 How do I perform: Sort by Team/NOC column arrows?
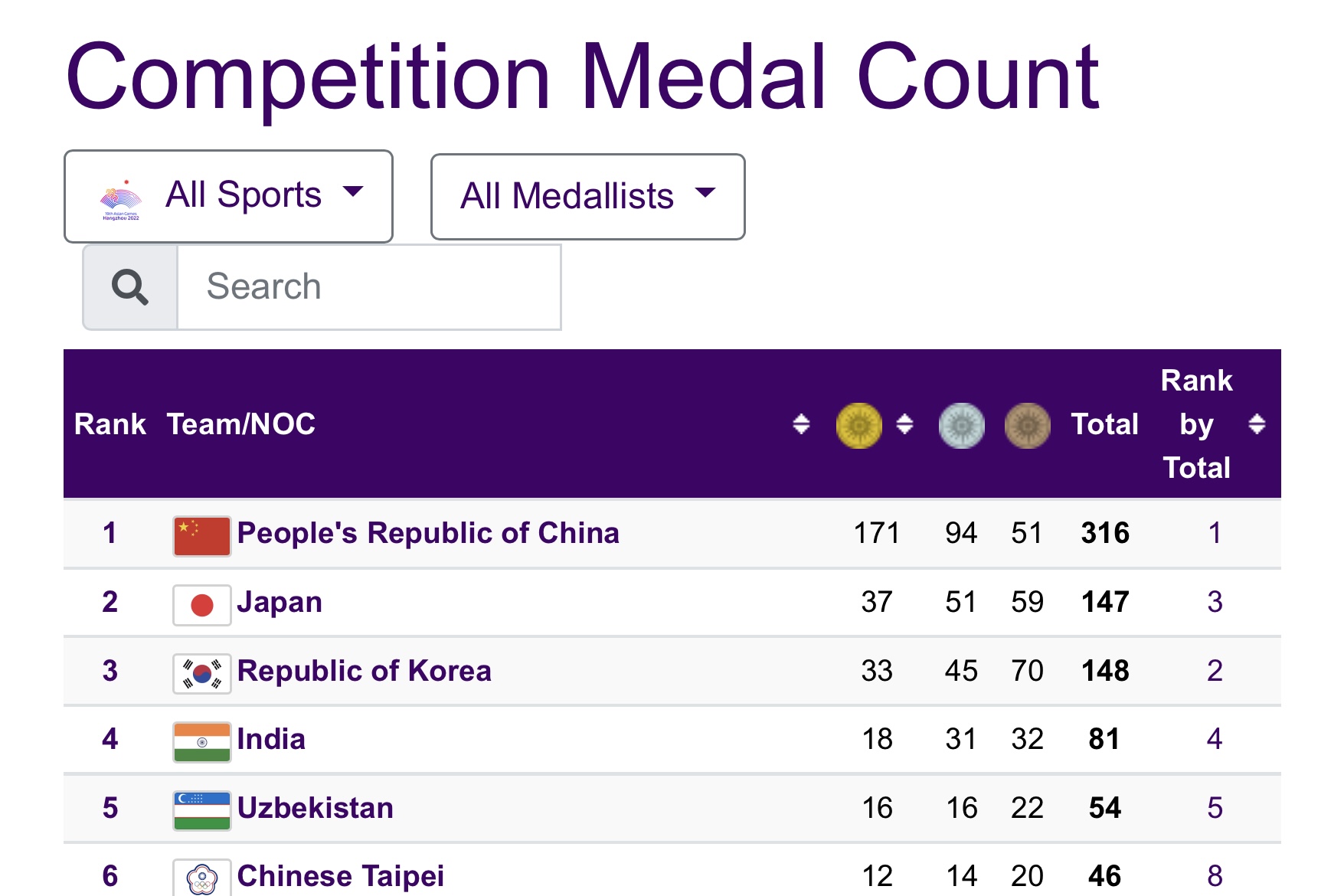(801, 424)
